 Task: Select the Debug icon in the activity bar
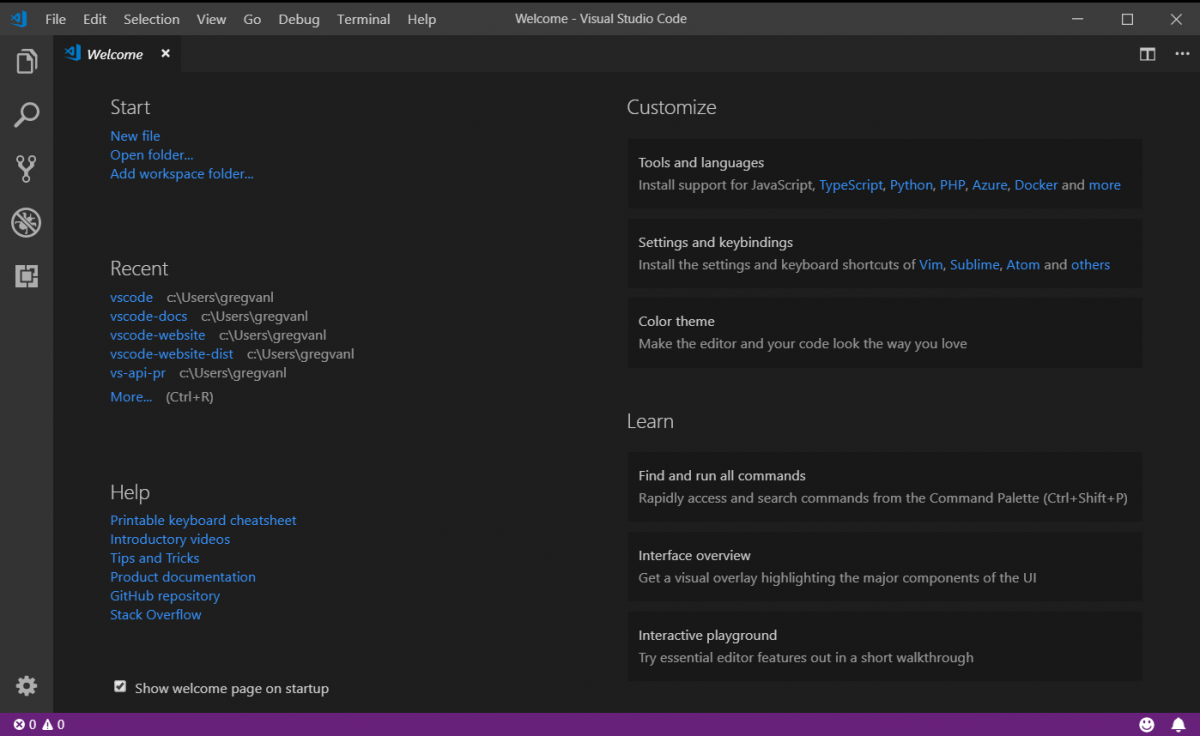[x=26, y=222]
